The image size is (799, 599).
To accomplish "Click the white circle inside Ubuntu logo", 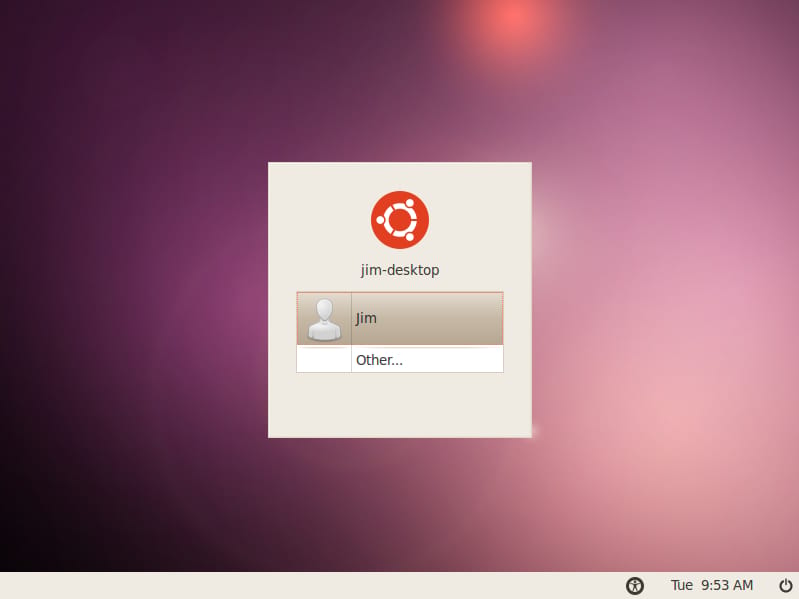I will tap(400, 220).
